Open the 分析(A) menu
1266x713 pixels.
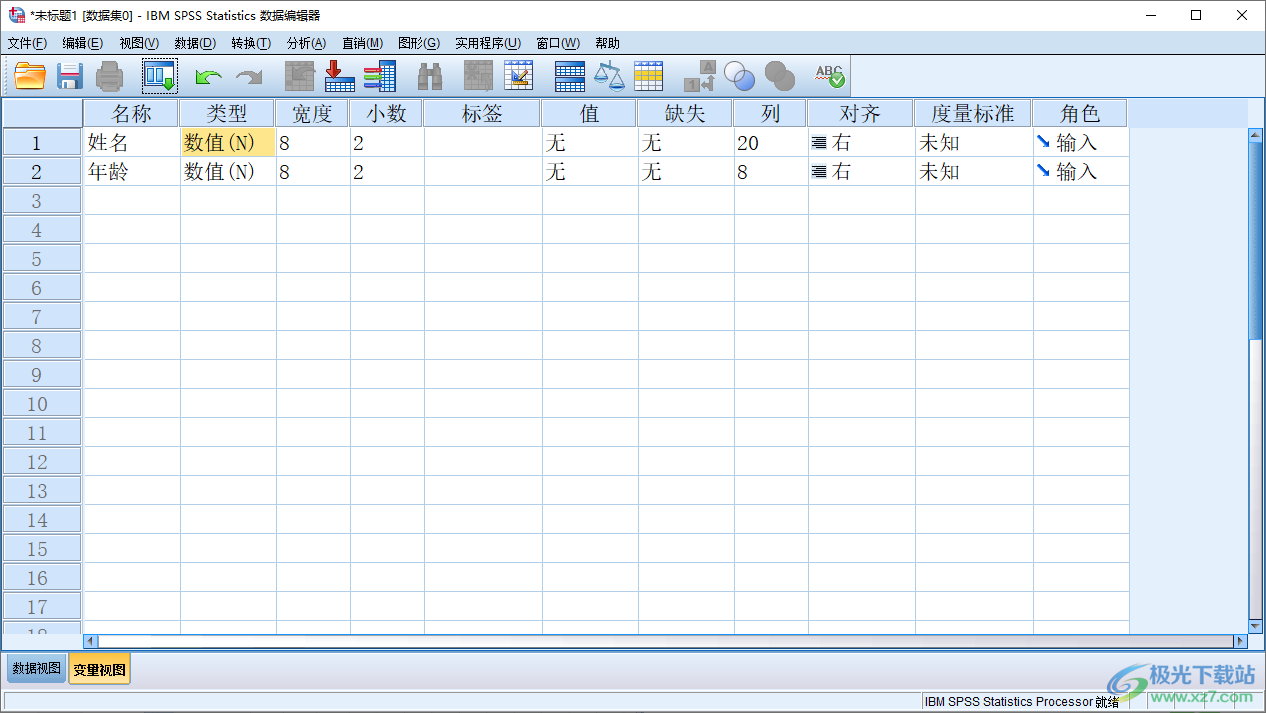click(306, 43)
